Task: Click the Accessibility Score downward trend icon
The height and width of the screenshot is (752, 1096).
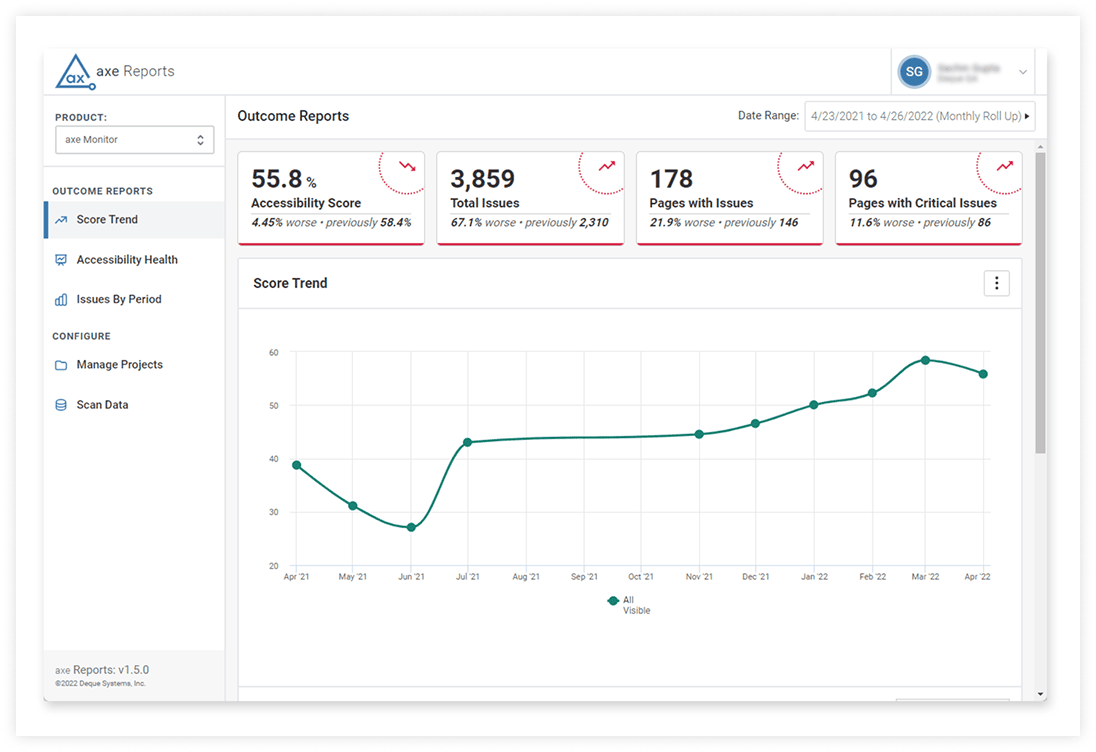Action: (x=407, y=166)
